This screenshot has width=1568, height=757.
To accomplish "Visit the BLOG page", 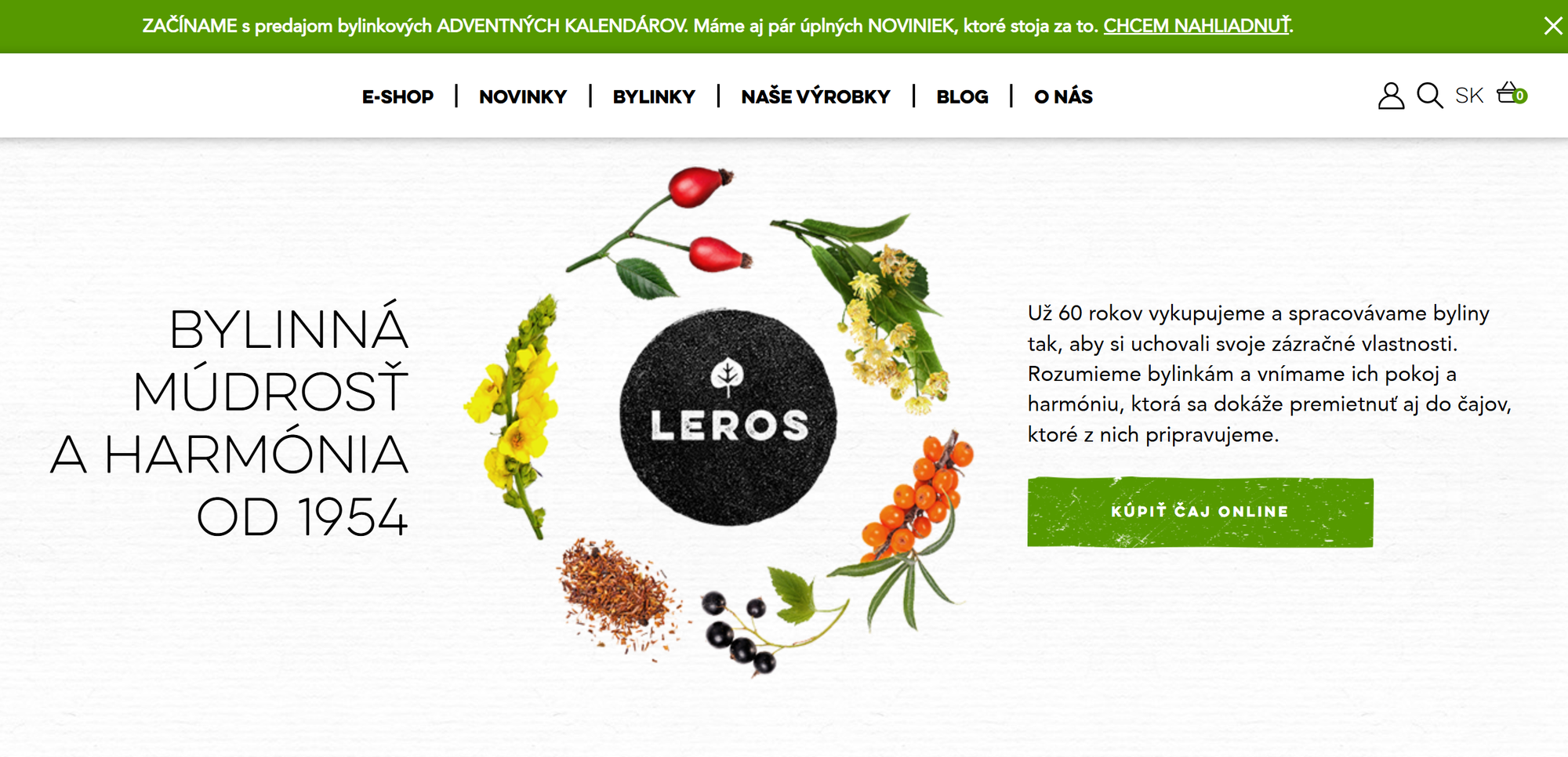I will coord(962,96).
